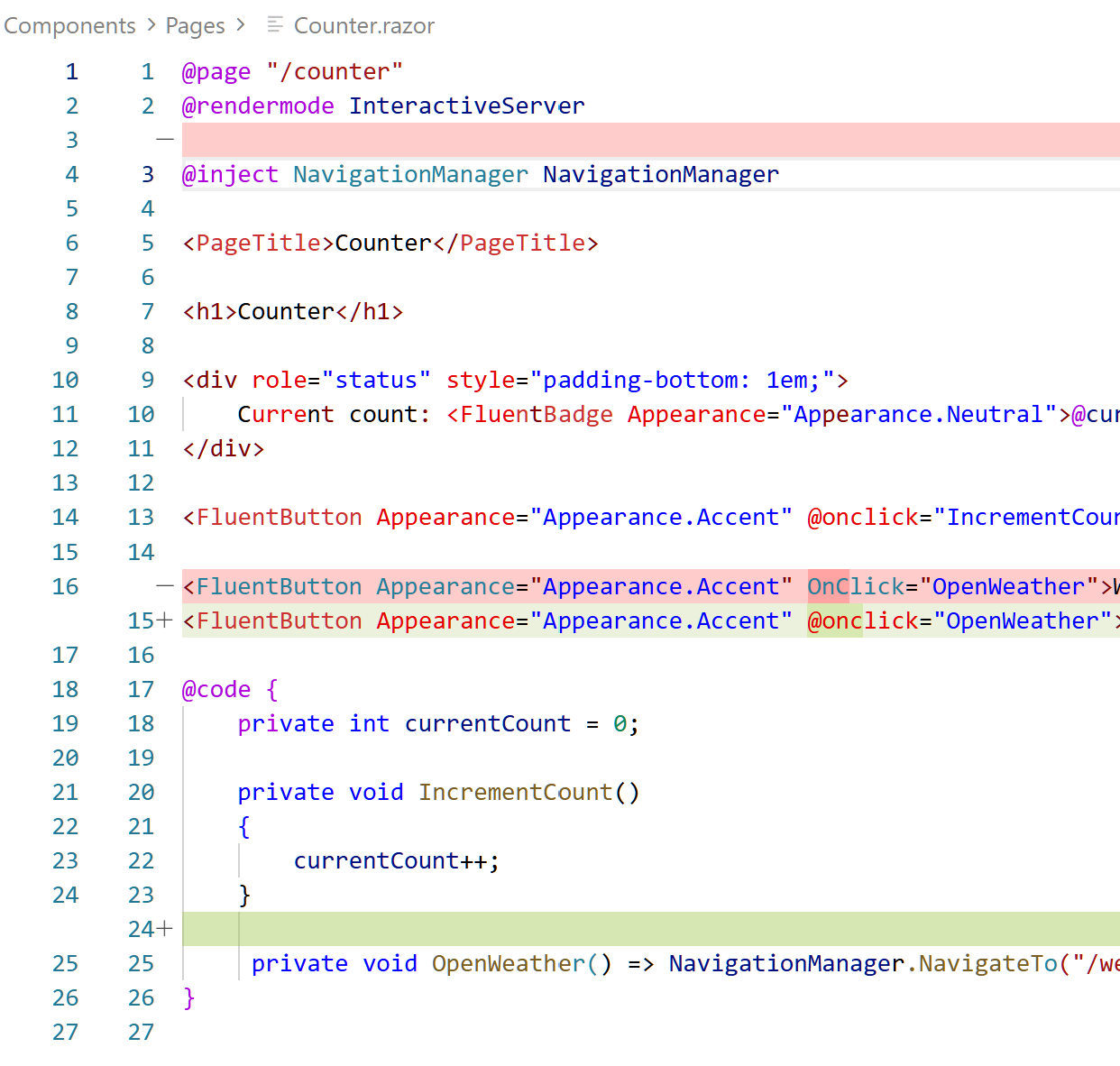Click the h1 Counter heading line
The height and width of the screenshot is (1066, 1120).
[x=293, y=311]
